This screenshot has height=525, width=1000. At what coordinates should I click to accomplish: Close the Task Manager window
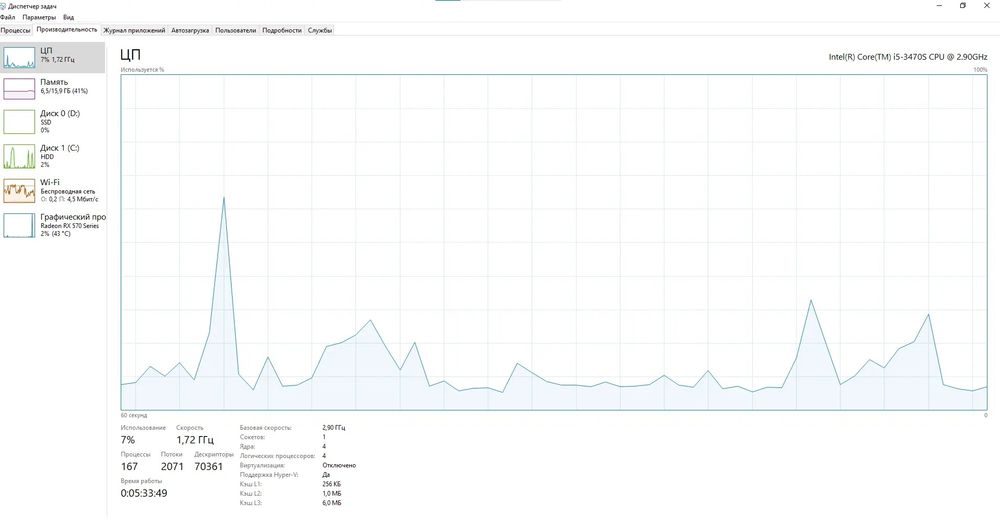click(x=987, y=5)
